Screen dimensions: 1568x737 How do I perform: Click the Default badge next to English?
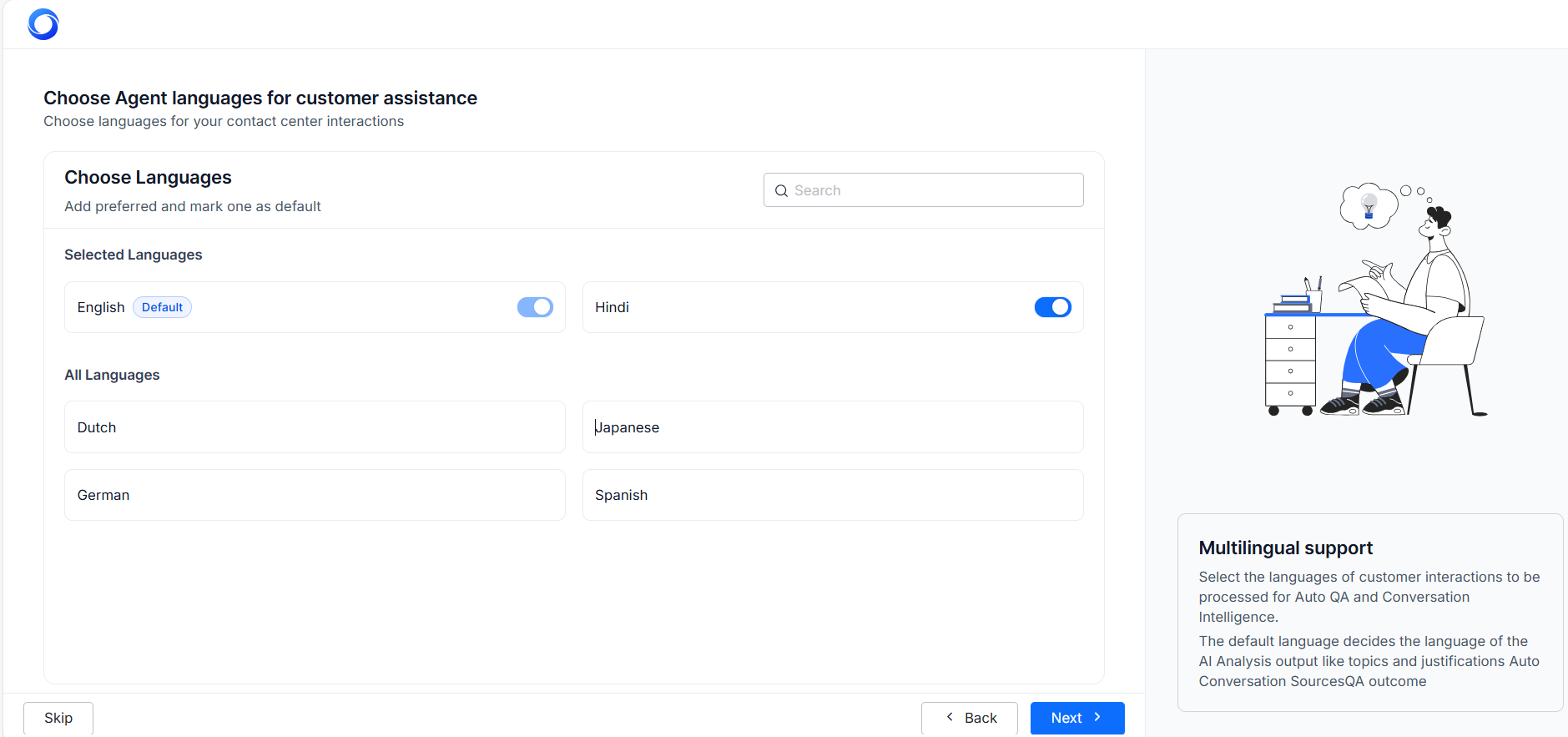(x=162, y=307)
